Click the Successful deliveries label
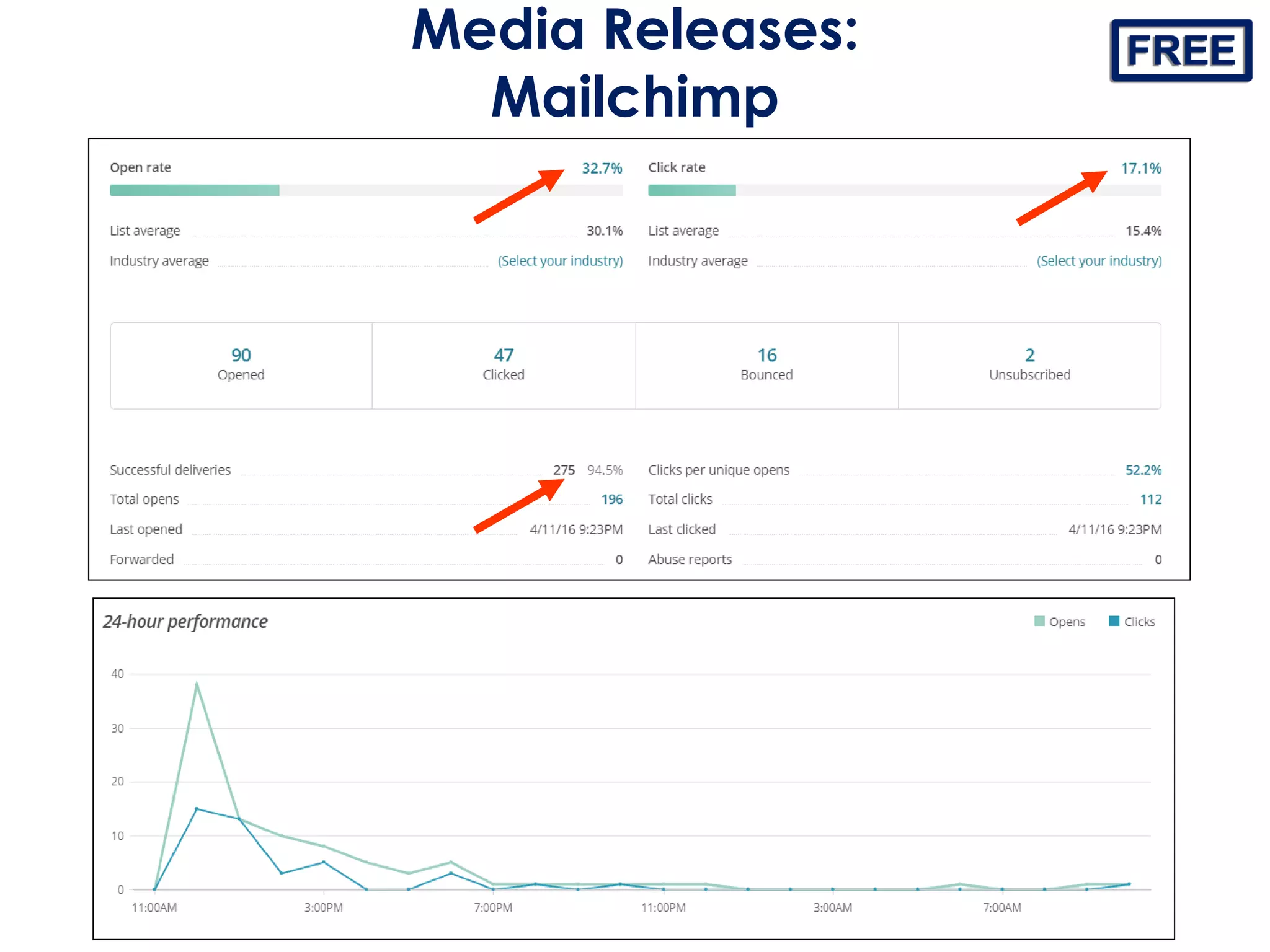The width and height of the screenshot is (1270, 952). click(170, 470)
